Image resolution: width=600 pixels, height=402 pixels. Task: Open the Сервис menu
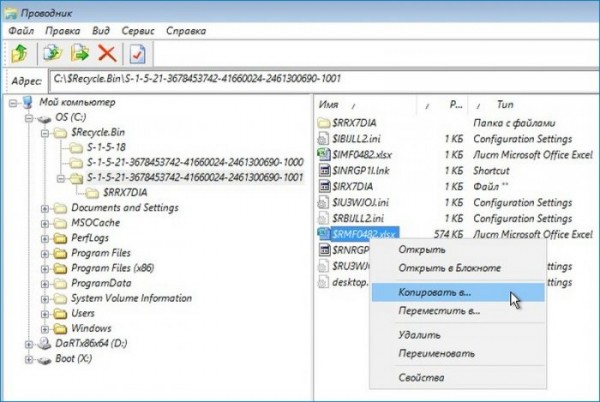click(x=138, y=31)
